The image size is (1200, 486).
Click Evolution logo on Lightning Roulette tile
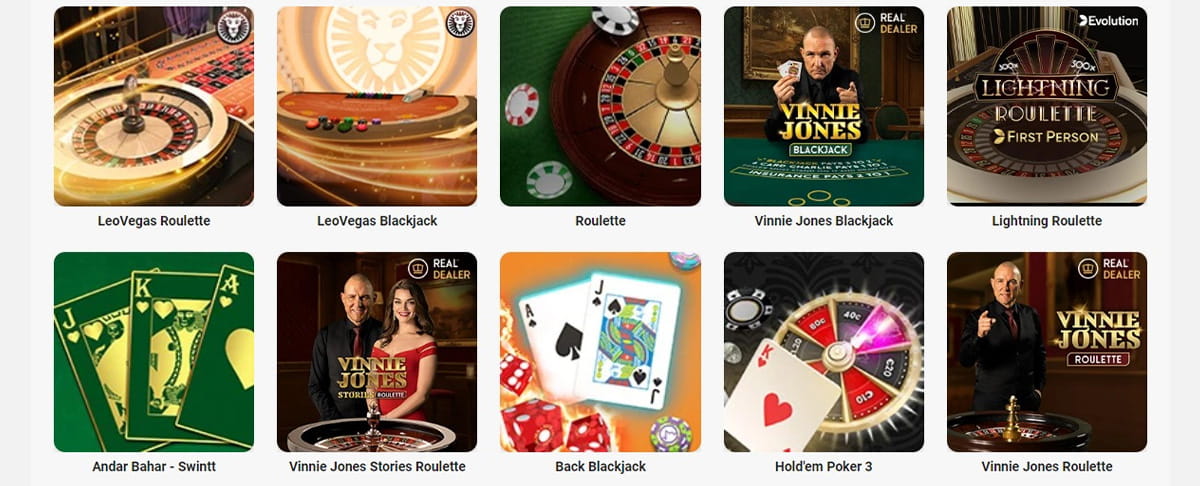tap(1108, 20)
